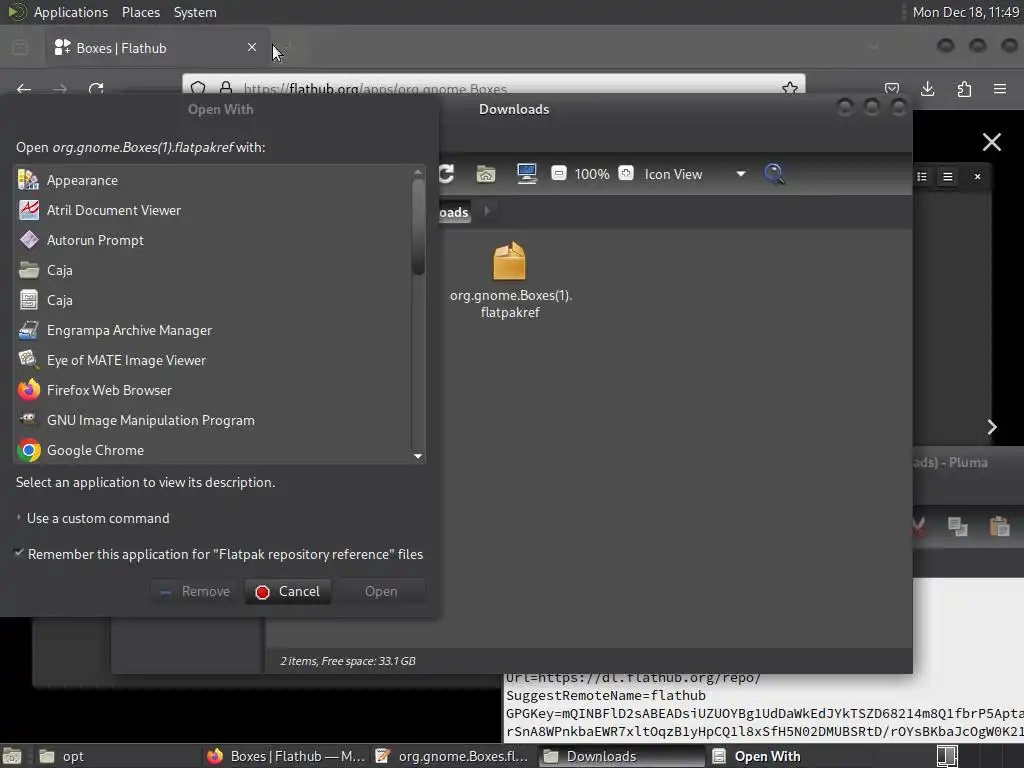Reload the Downloads folder view
Screen dimensions: 1024x768
[x=447, y=174]
